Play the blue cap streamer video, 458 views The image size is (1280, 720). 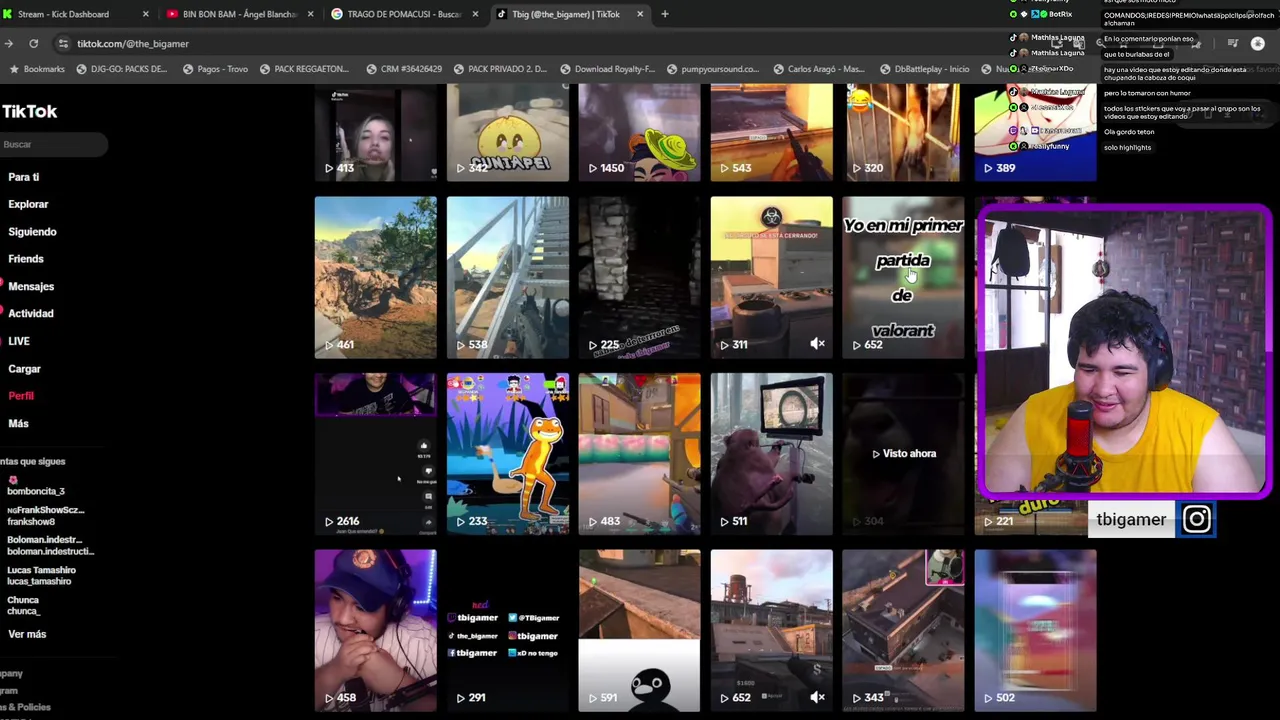pos(375,630)
